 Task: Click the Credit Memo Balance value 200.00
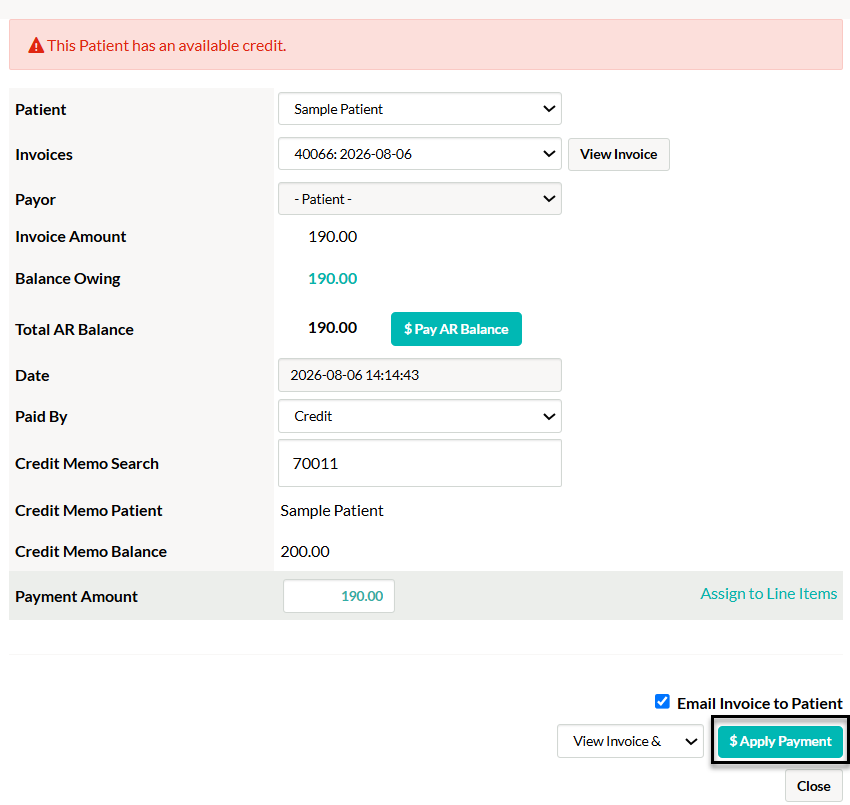(305, 551)
